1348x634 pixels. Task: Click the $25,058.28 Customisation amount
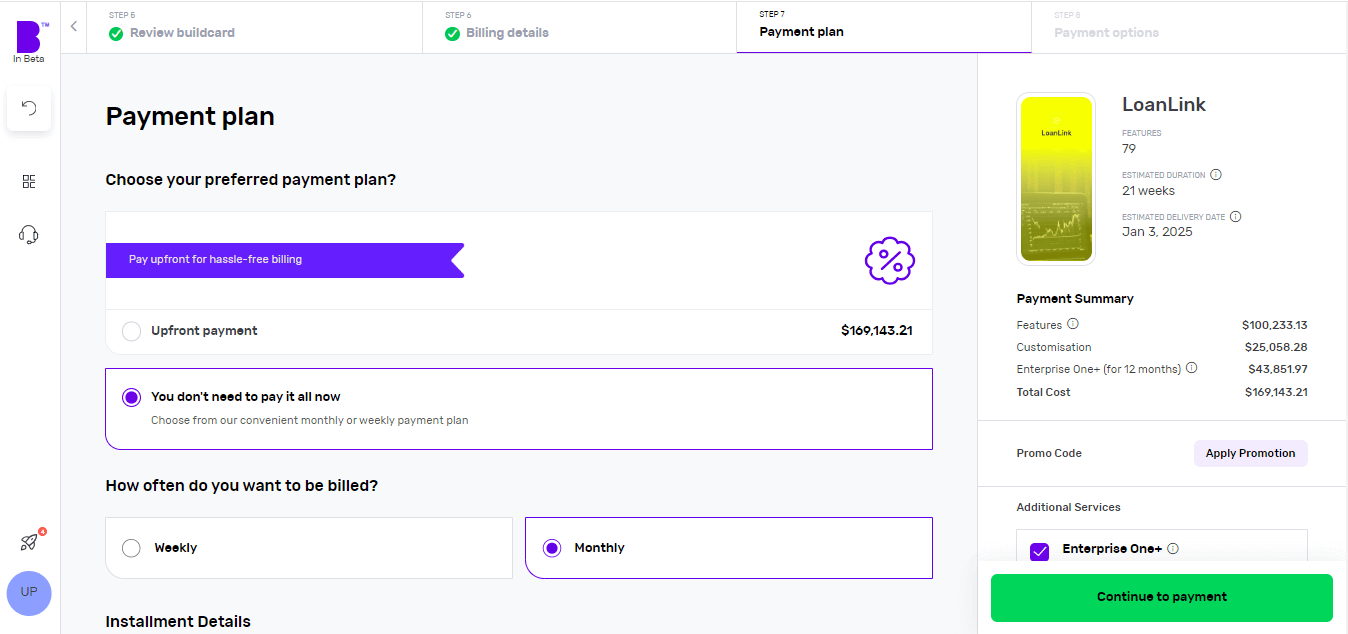(1275, 347)
